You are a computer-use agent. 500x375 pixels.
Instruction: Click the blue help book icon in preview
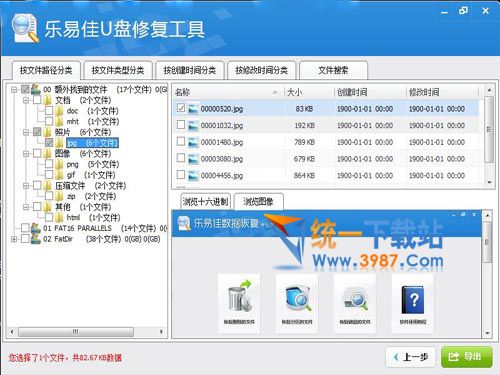[413, 299]
